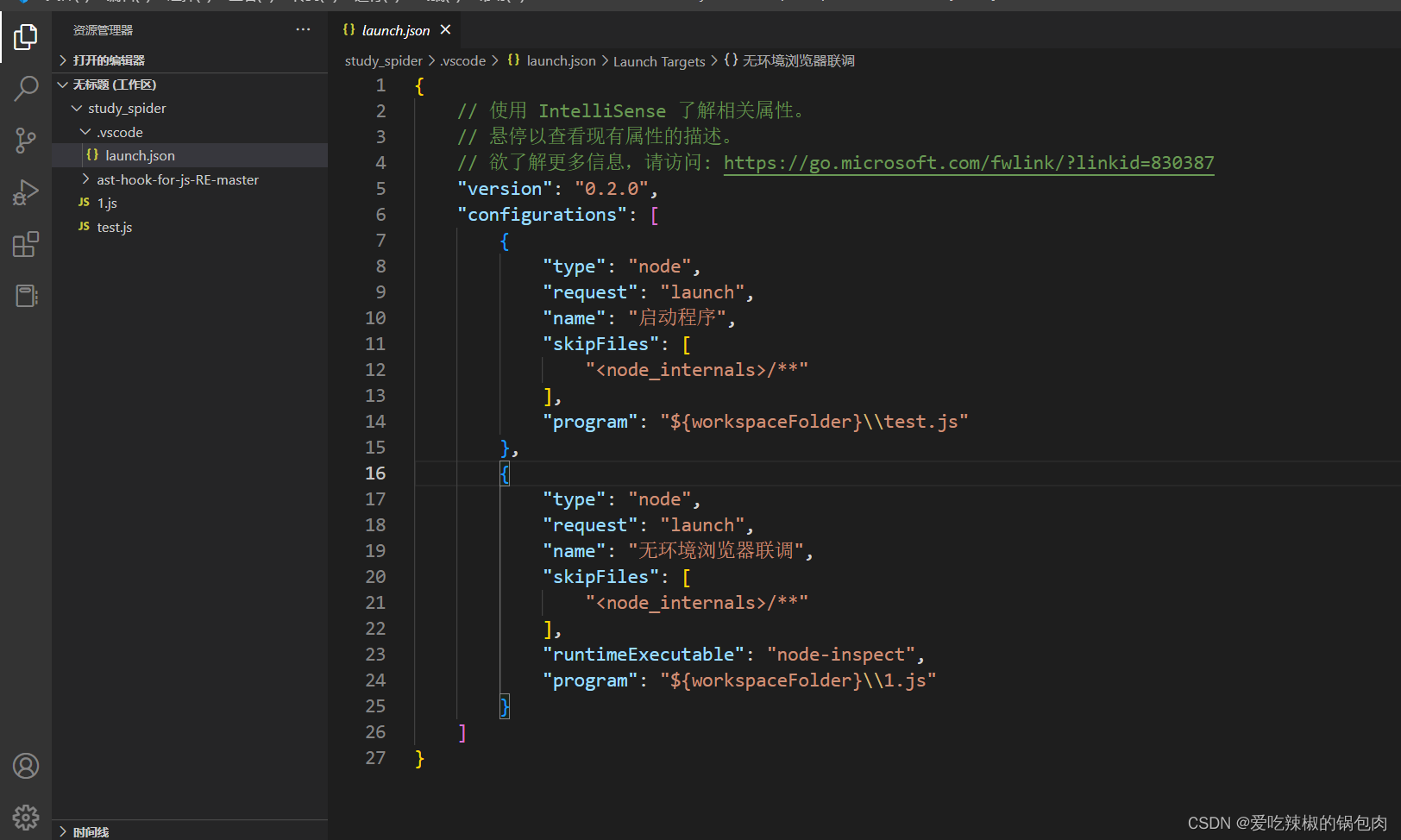The height and width of the screenshot is (840, 1401).
Task: Click JSON icon beside launch.json tree item
Action: click(x=92, y=154)
